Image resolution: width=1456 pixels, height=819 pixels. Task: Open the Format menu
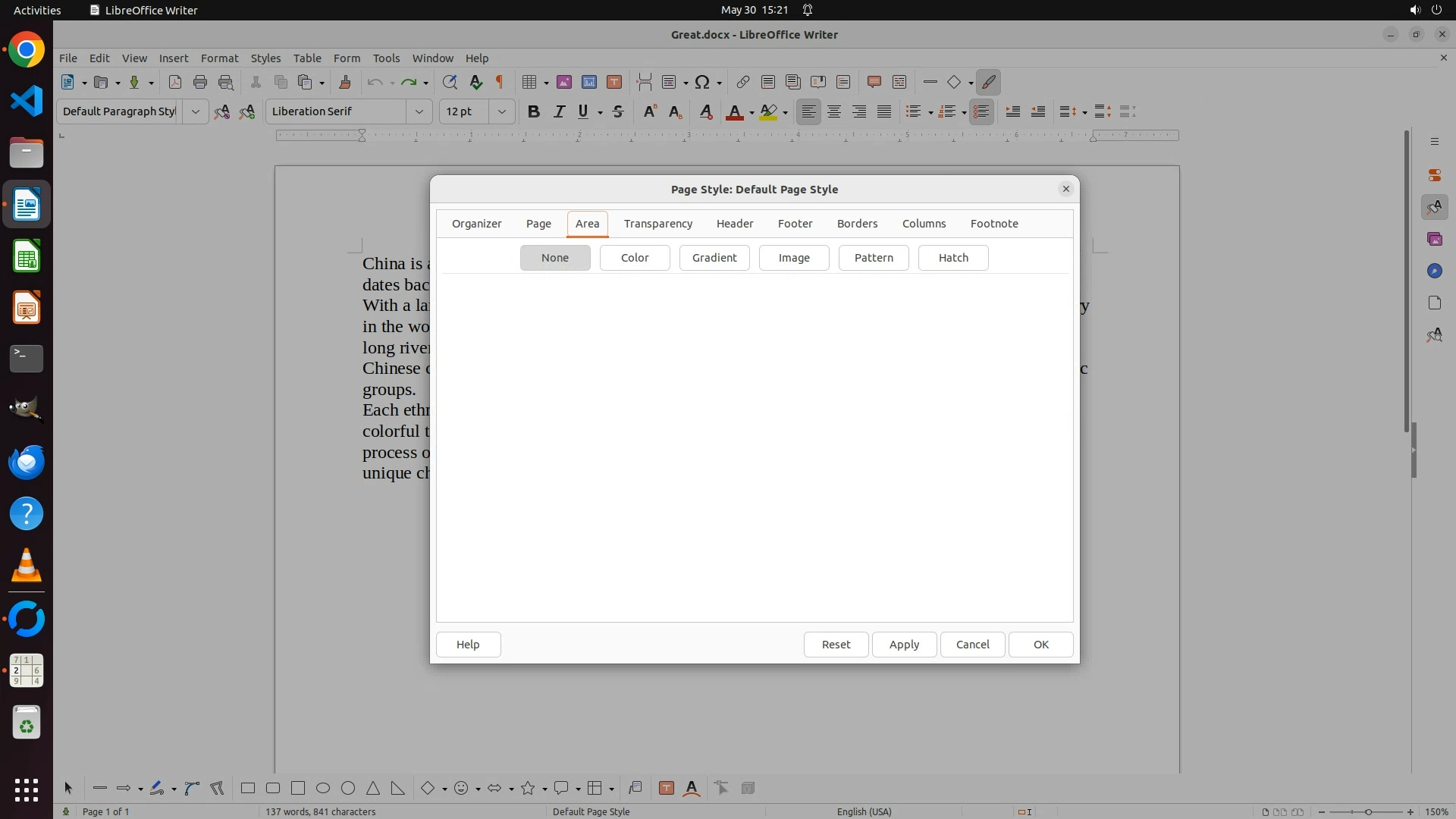pos(219,58)
